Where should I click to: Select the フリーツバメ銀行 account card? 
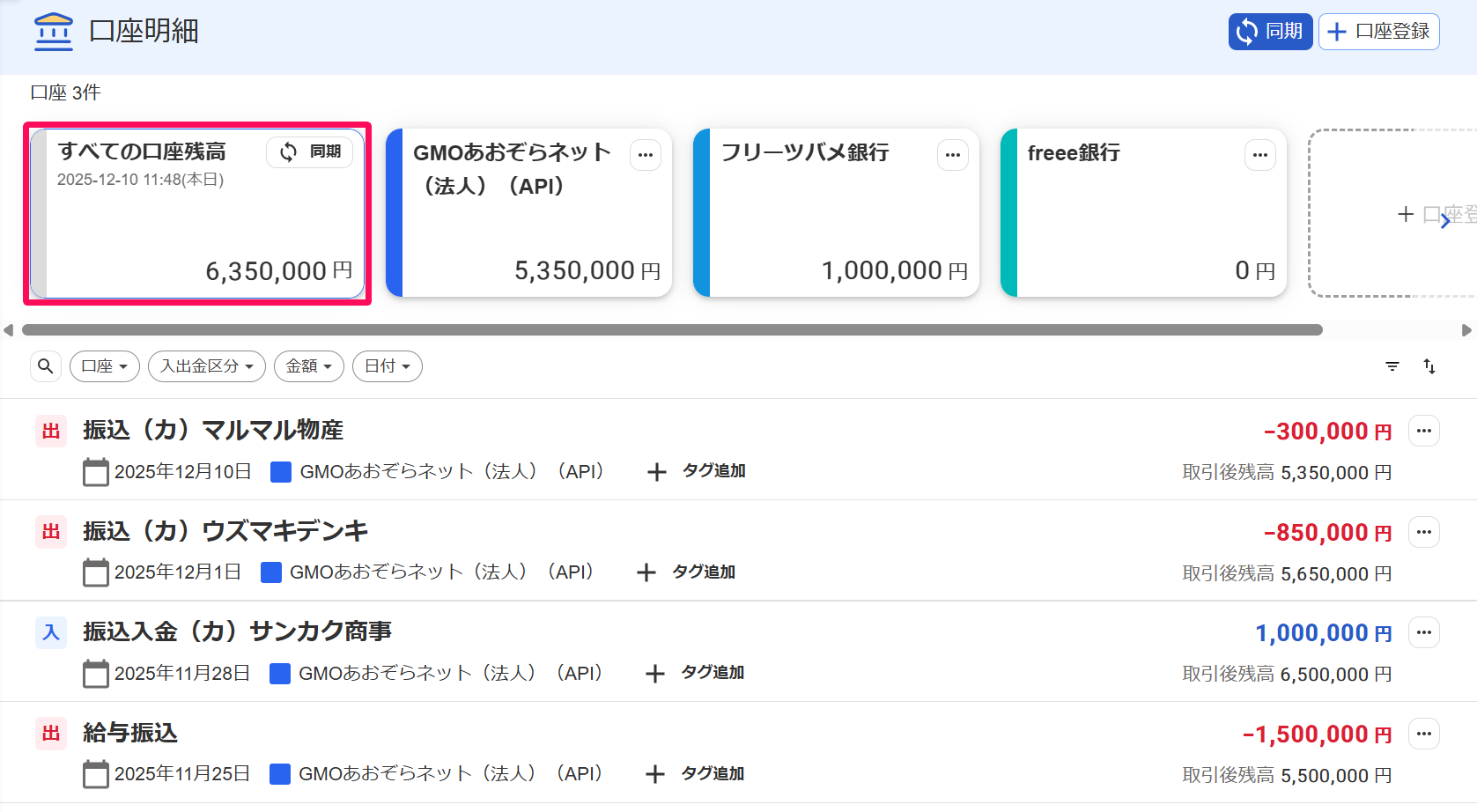point(836,213)
